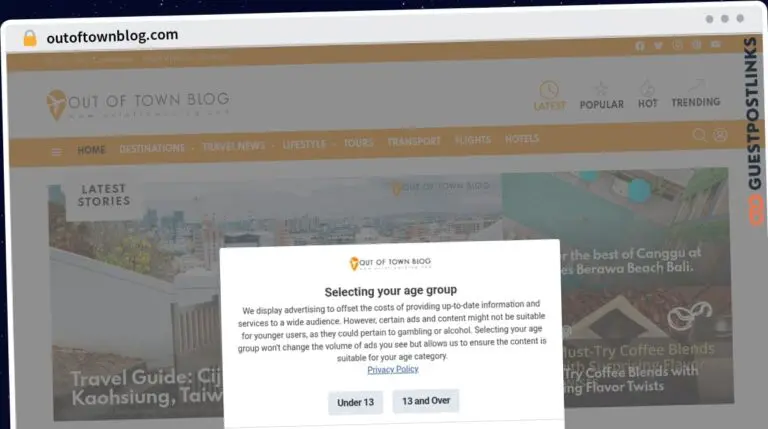Expand the Destinations menu
Image resolution: width=768 pixels, height=429 pixels.
point(152,148)
